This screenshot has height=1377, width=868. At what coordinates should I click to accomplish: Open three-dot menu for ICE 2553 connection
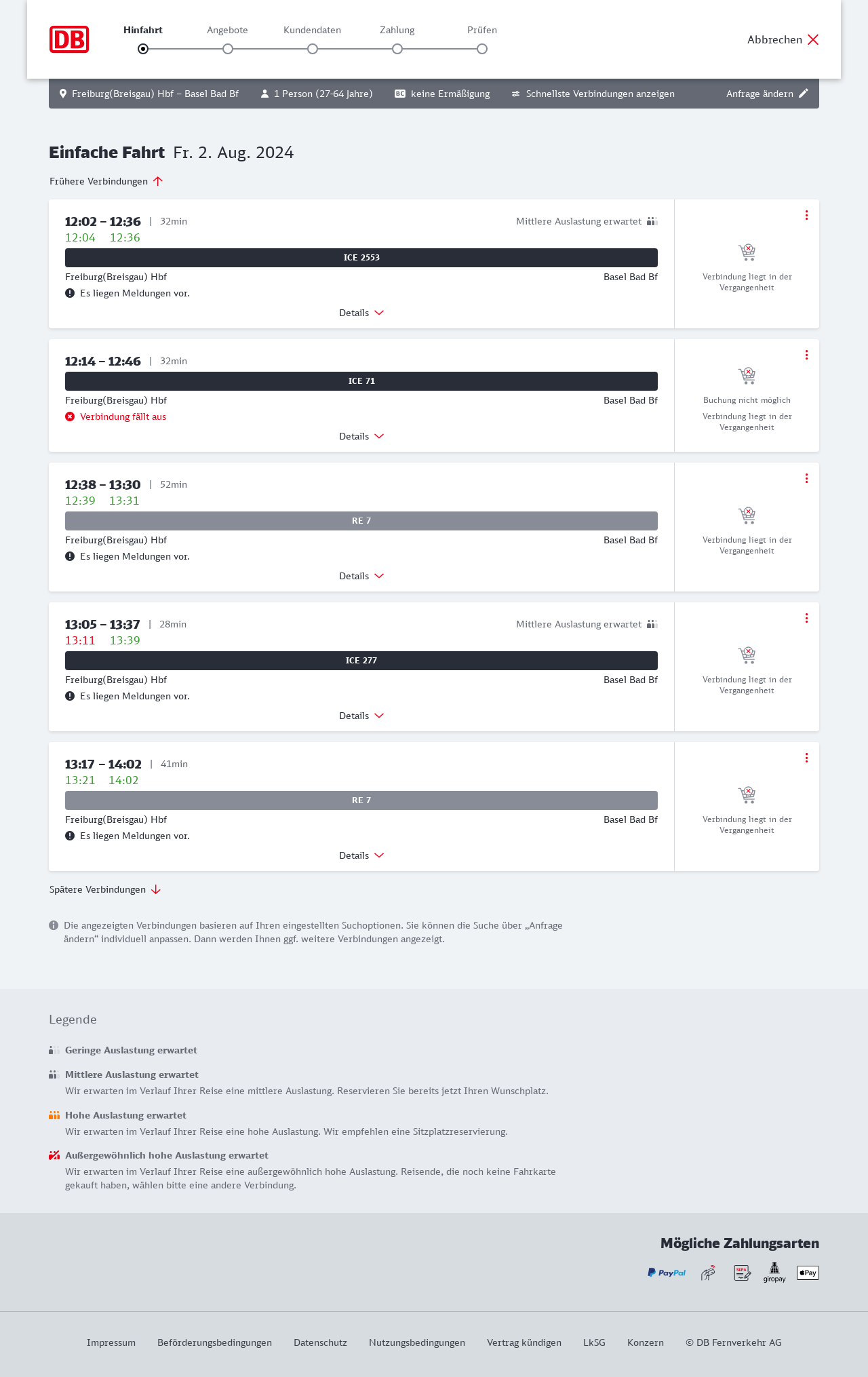point(806,215)
